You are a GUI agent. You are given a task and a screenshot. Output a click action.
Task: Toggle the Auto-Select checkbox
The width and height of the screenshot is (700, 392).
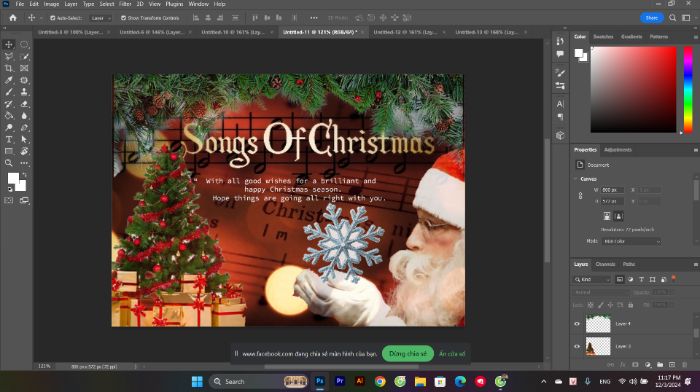(53, 18)
